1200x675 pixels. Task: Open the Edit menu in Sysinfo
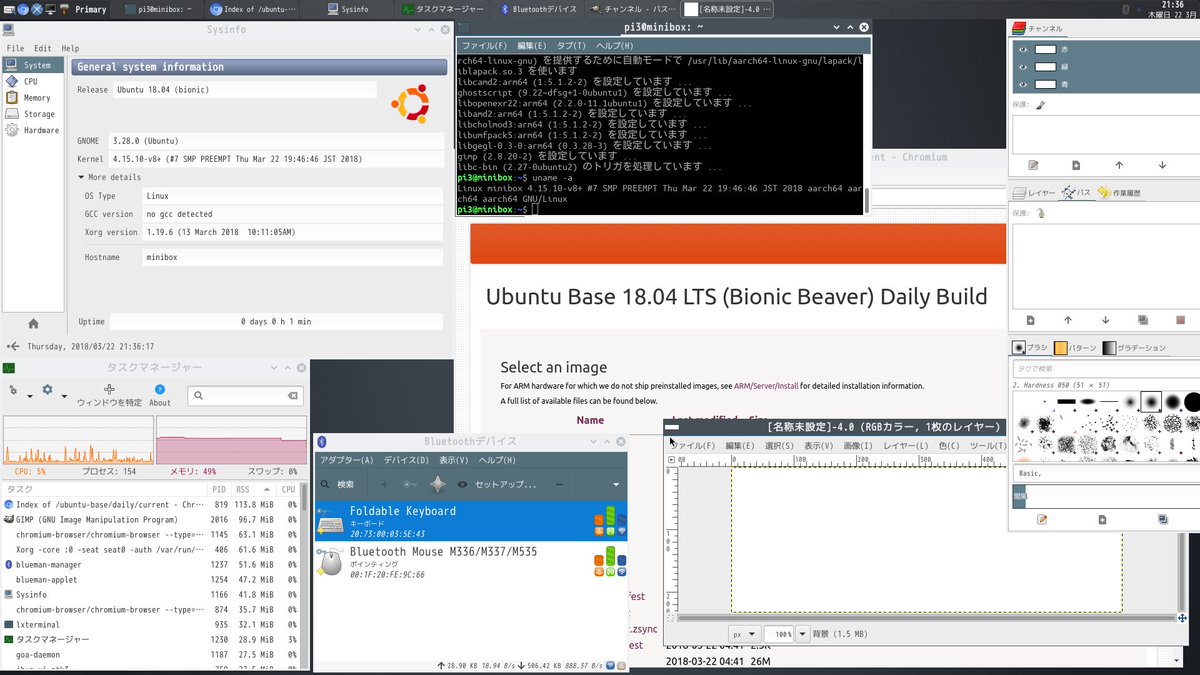42,48
